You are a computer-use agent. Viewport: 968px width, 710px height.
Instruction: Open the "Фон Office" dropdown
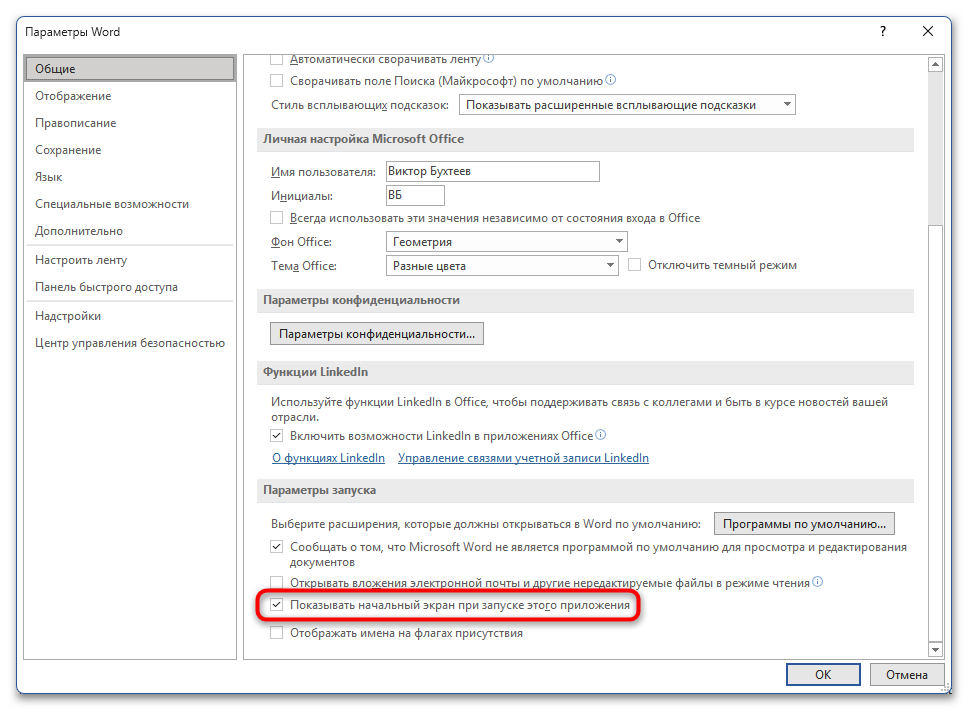pos(618,241)
